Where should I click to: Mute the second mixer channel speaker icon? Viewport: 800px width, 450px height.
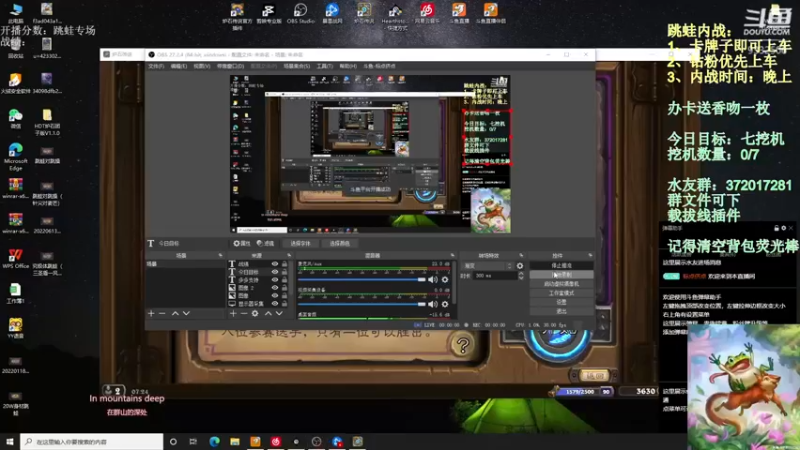tap(433, 304)
